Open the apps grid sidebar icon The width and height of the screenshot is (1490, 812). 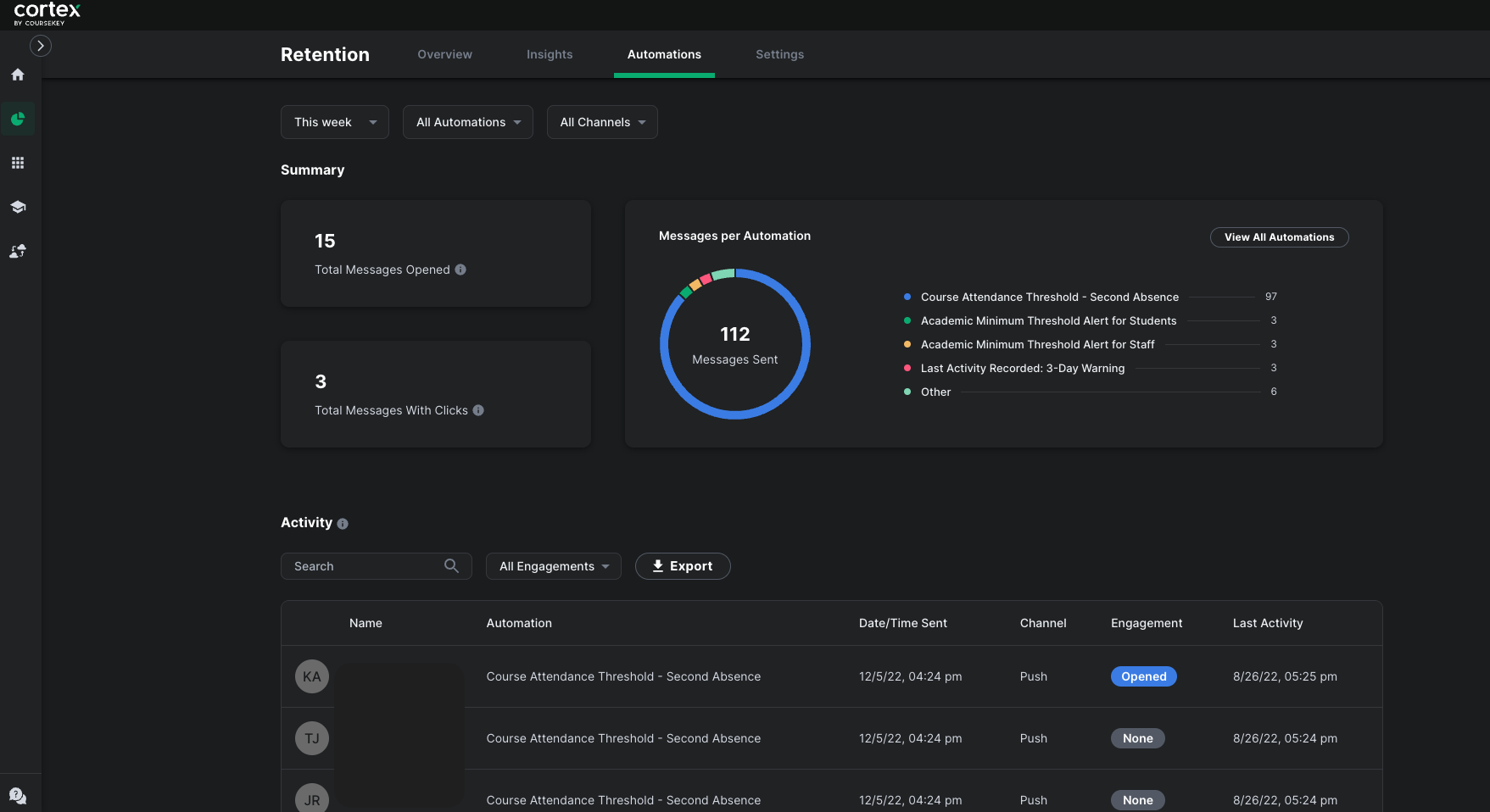[18, 163]
